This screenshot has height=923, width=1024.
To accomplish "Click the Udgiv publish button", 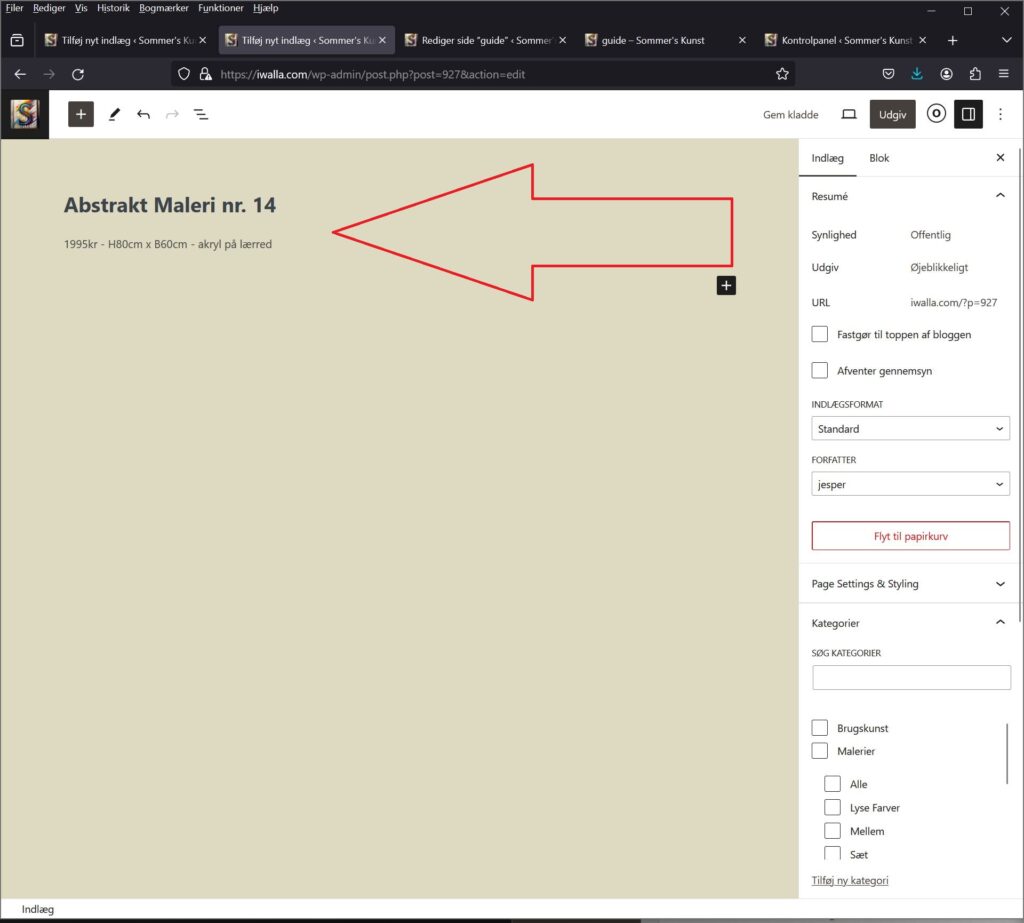I will pyautogui.click(x=892, y=115).
